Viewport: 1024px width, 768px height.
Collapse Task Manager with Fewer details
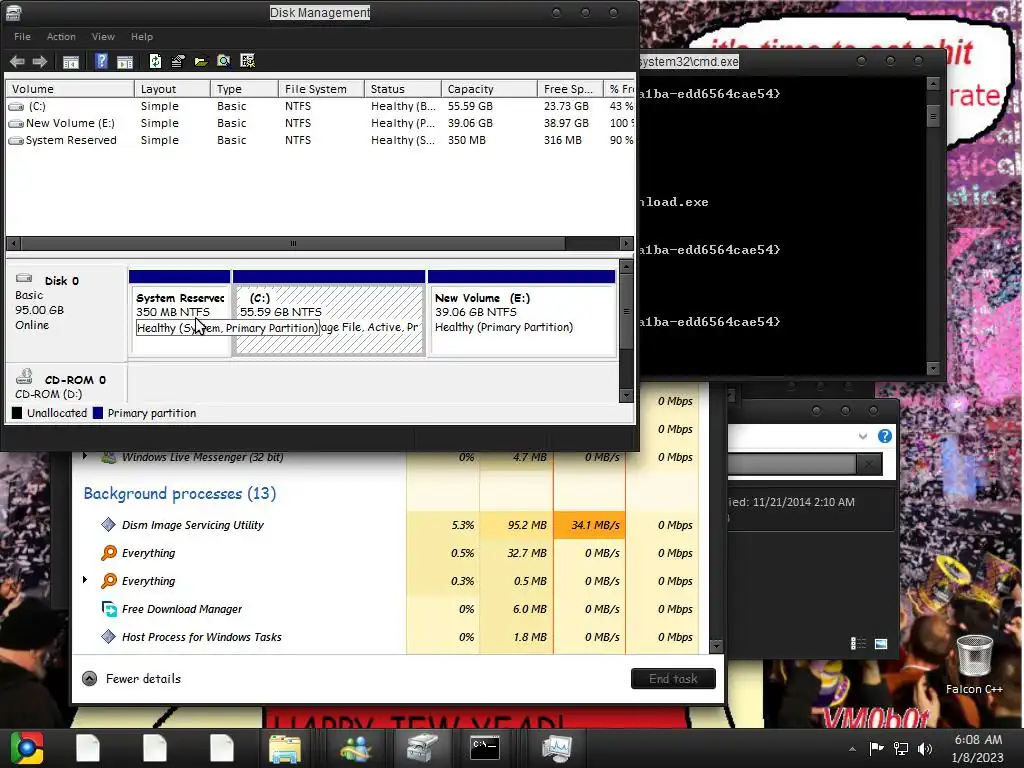[131, 679]
